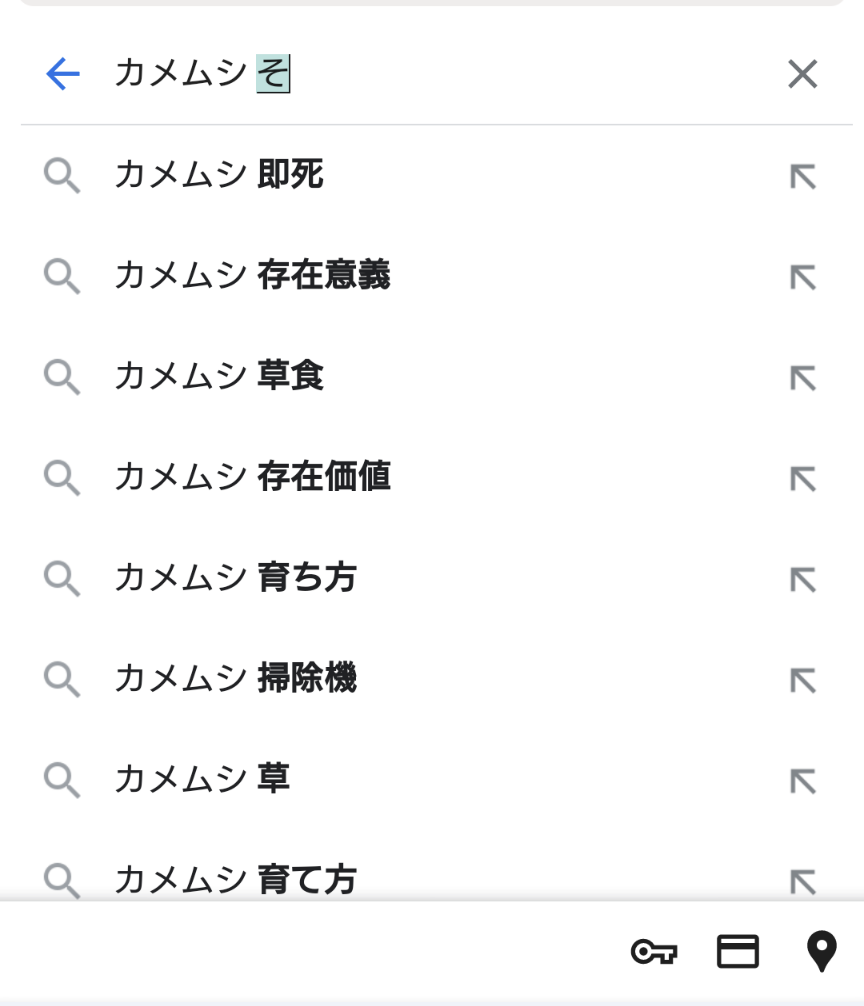Open the カメムシ 存在価値 suggestion

coord(252,478)
